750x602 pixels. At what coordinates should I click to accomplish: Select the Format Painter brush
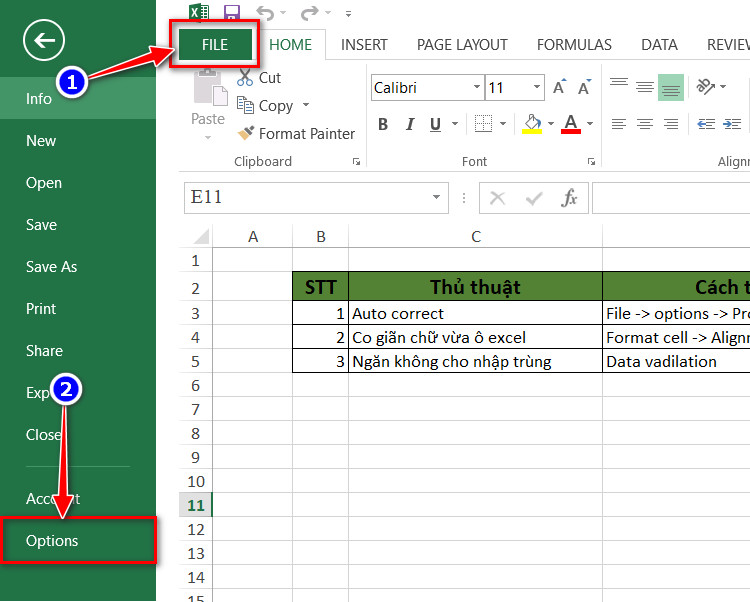[x=246, y=133]
